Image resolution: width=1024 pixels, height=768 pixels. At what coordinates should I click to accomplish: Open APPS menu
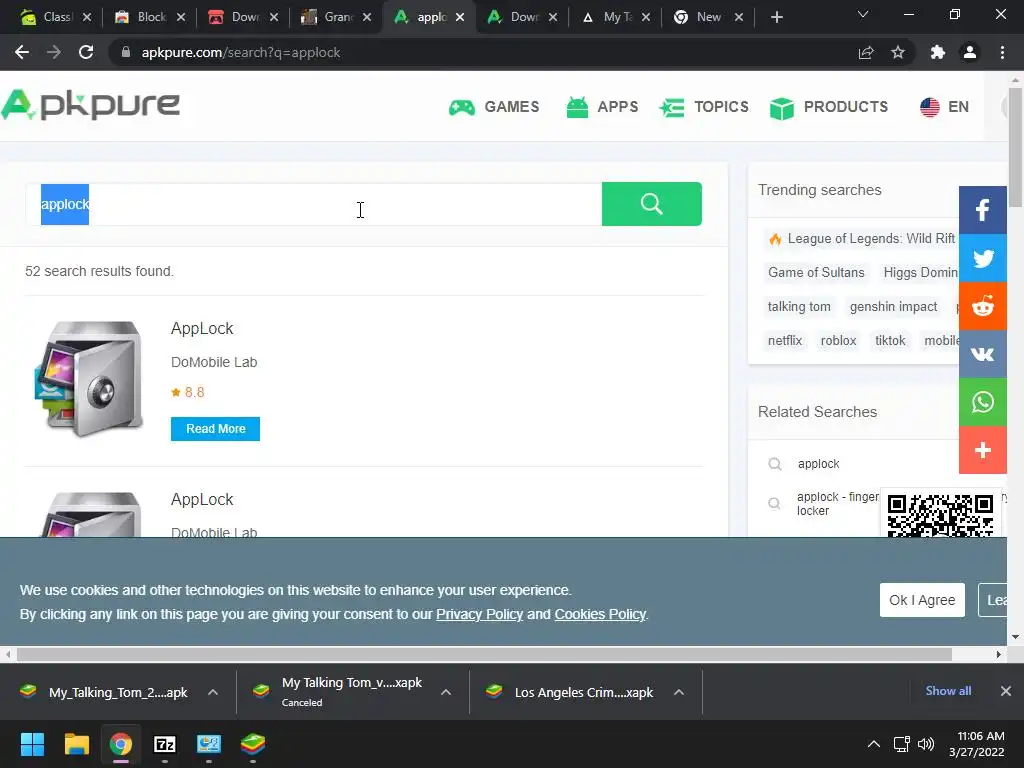click(x=602, y=107)
